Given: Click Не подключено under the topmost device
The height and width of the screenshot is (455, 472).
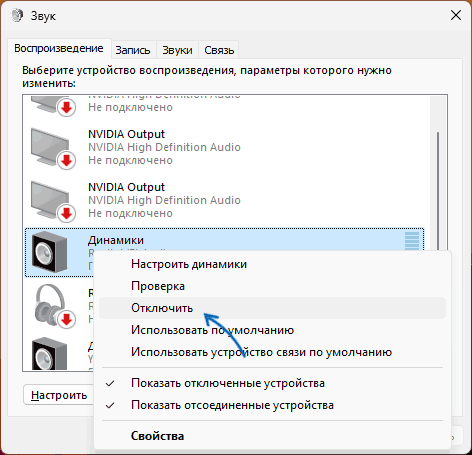Looking at the screenshot, I should pyautogui.click(x=130, y=107).
